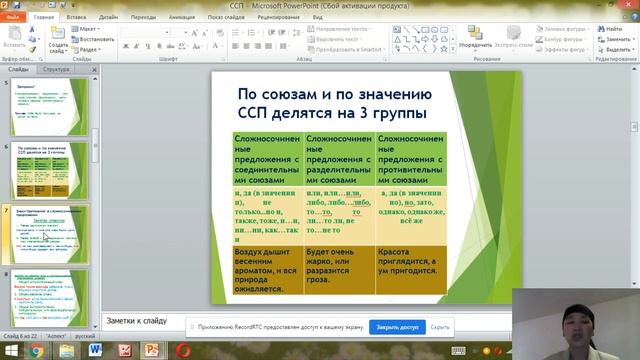The height and width of the screenshot is (360, 640).
Task: Open the Раздел section dropdown
Action: 86,49
